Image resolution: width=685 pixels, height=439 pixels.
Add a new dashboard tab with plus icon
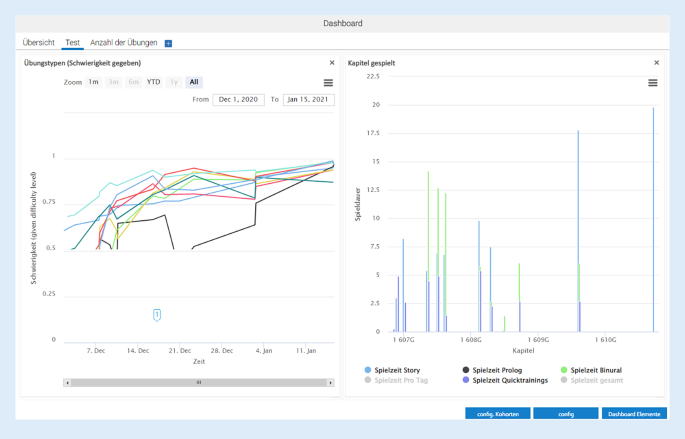pyautogui.click(x=168, y=43)
